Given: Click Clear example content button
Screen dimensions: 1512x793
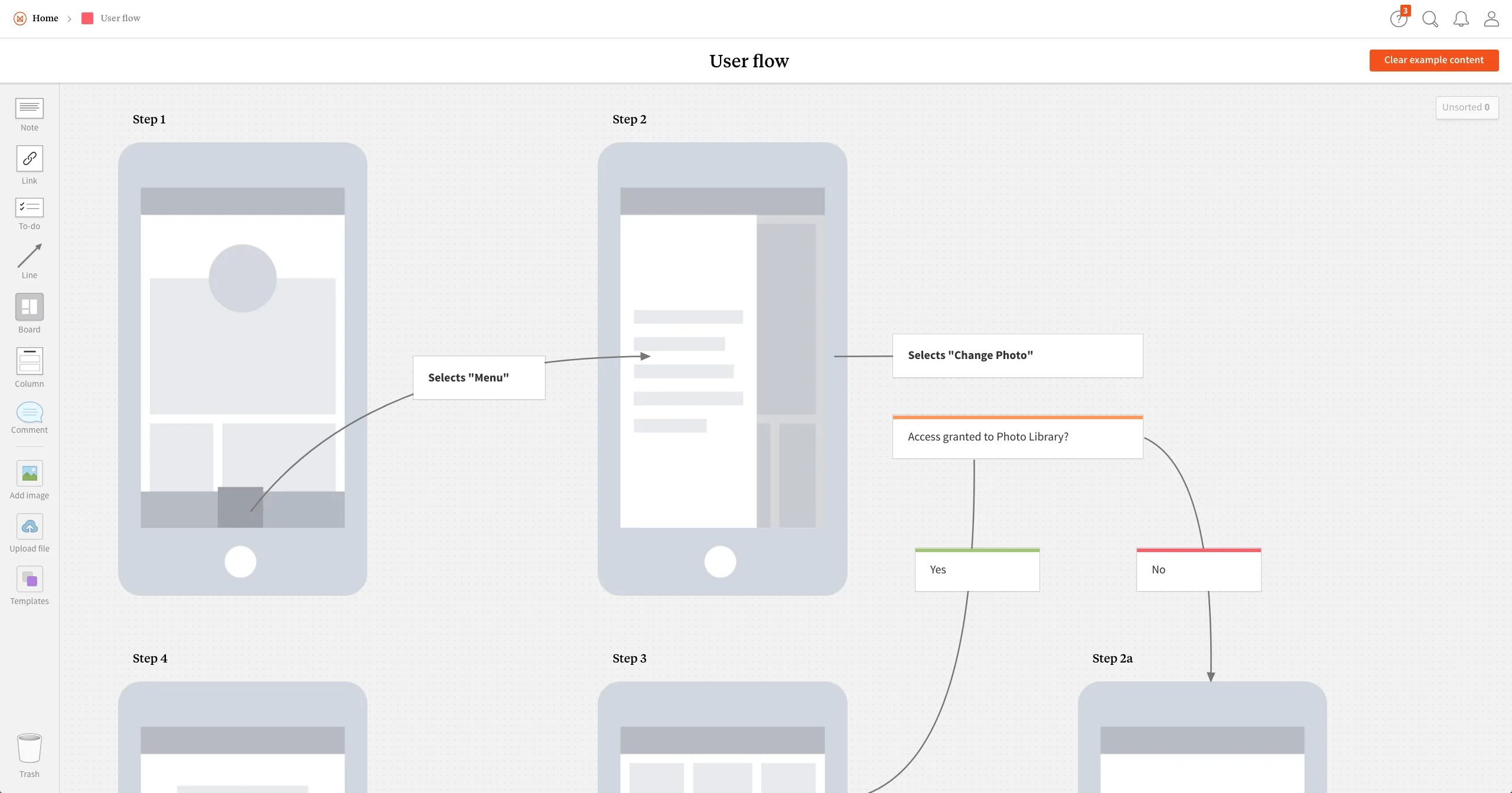Looking at the screenshot, I should point(1433,60).
